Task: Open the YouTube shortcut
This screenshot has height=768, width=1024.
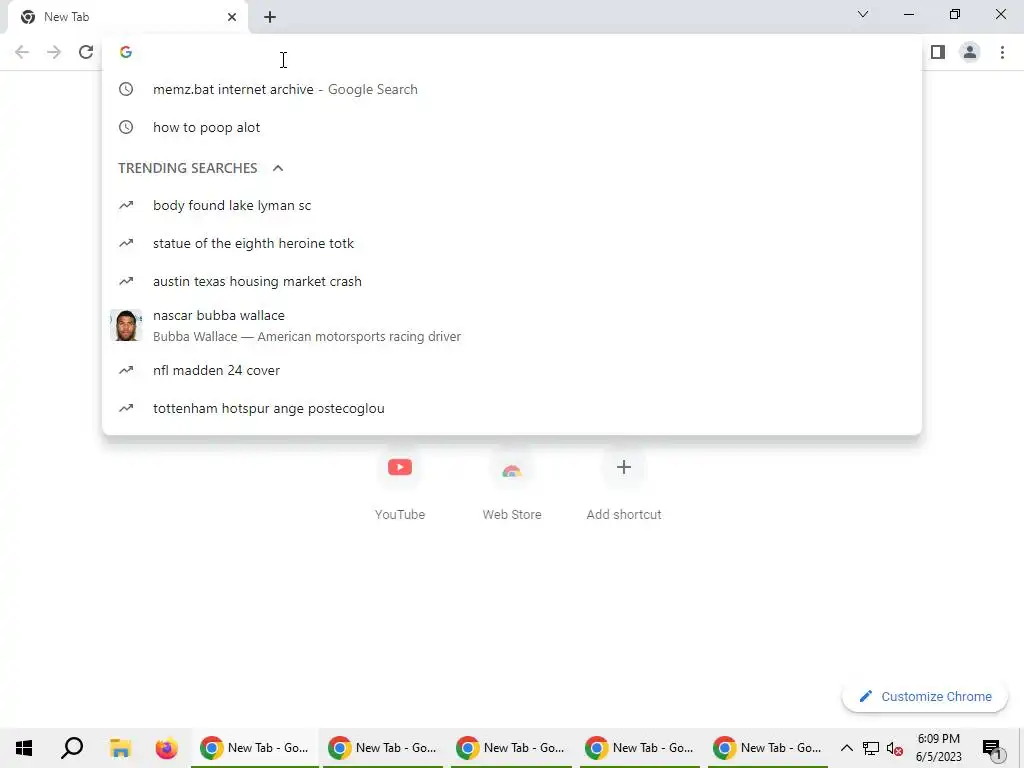Action: tap(400, 483)
